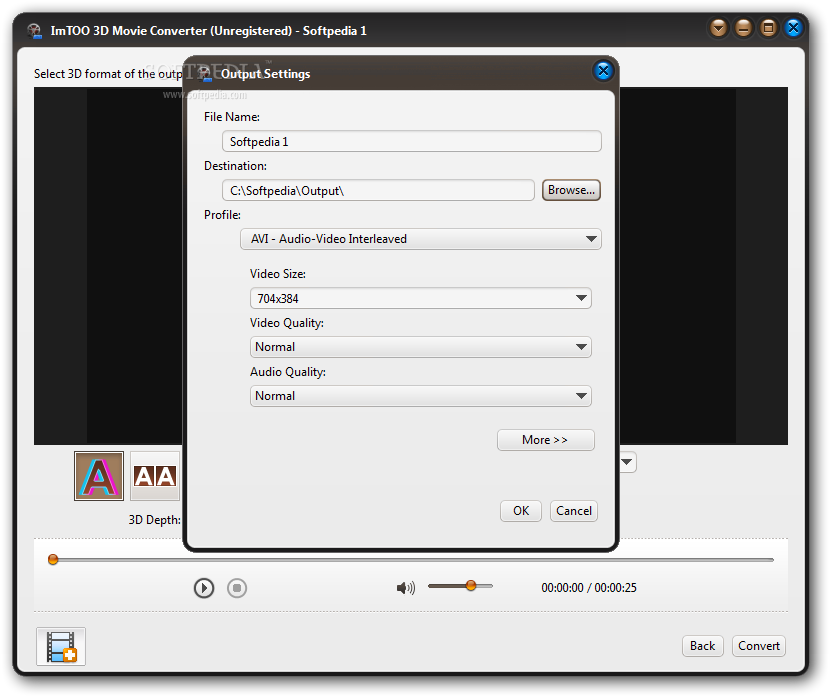This screenshot has height=697, width=830.
Task: Click the Convert button
Action: click(x=759, y=646)
